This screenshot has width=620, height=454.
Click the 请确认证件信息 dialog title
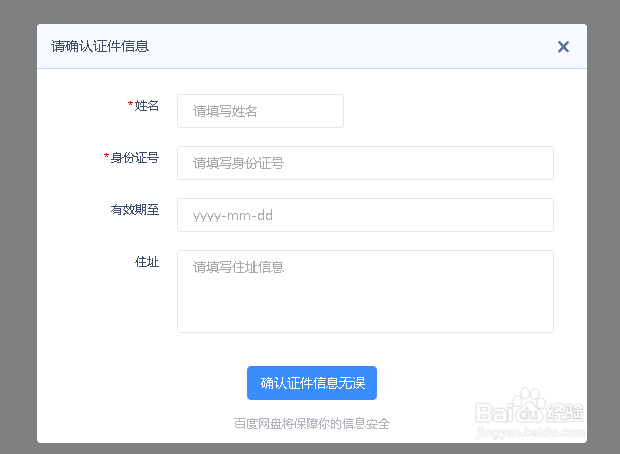pos(100,46)
